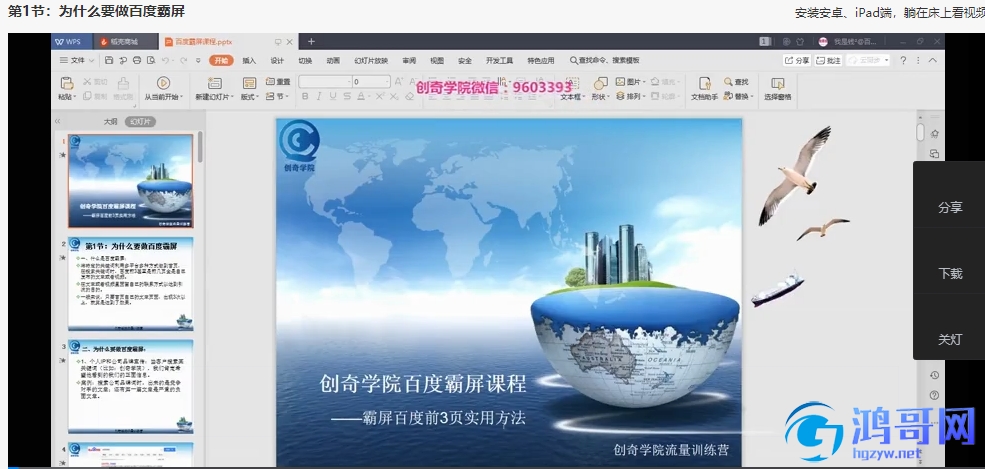Click the Increase Font Size icon
Image resolution: width=985 pixels, height=469 pixels.
pos(398,82)
